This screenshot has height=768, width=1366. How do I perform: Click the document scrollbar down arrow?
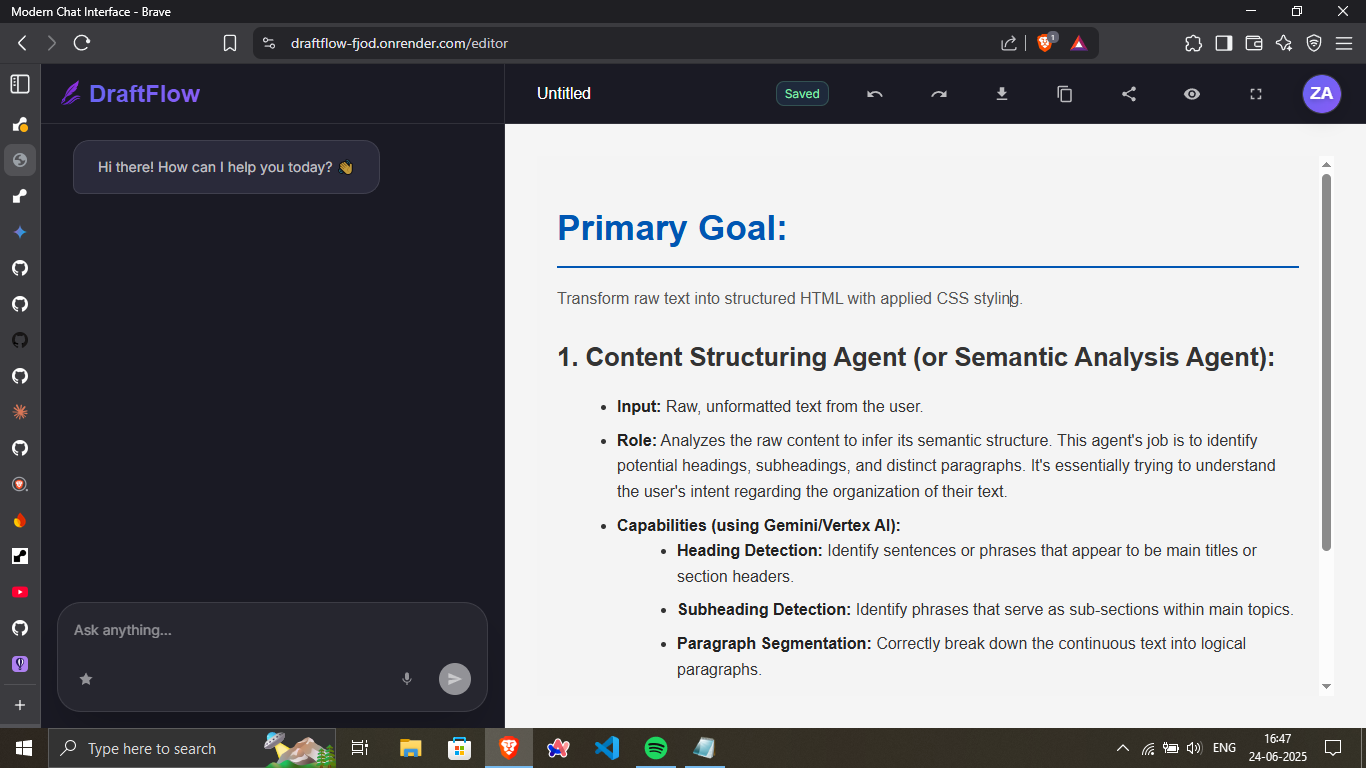(1327, 686)
